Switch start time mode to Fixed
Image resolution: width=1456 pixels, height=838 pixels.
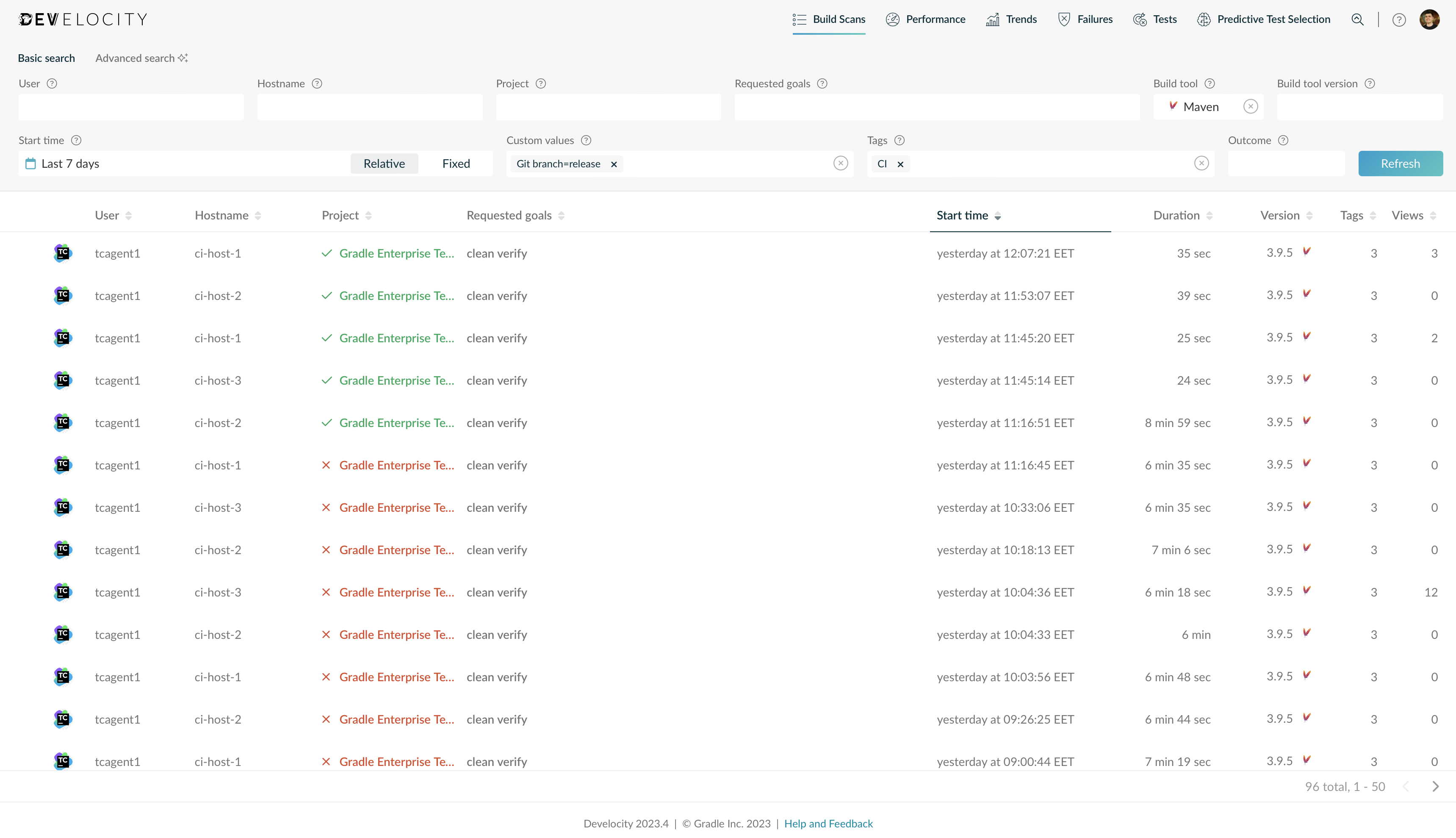[x=456, y=164]
